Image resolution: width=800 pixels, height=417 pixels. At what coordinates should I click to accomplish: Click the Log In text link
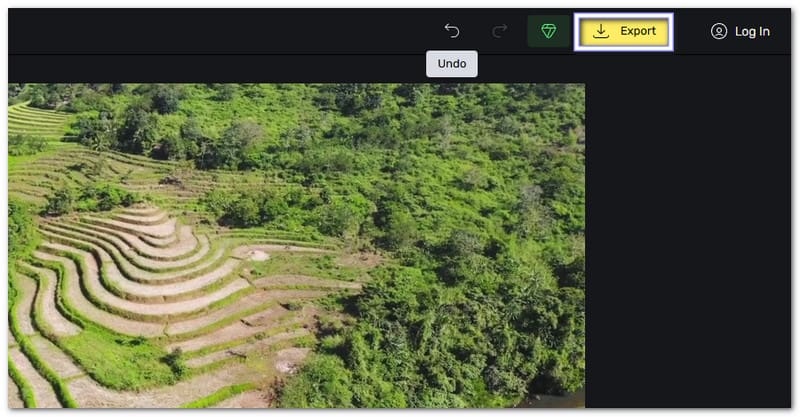[752, 31]
